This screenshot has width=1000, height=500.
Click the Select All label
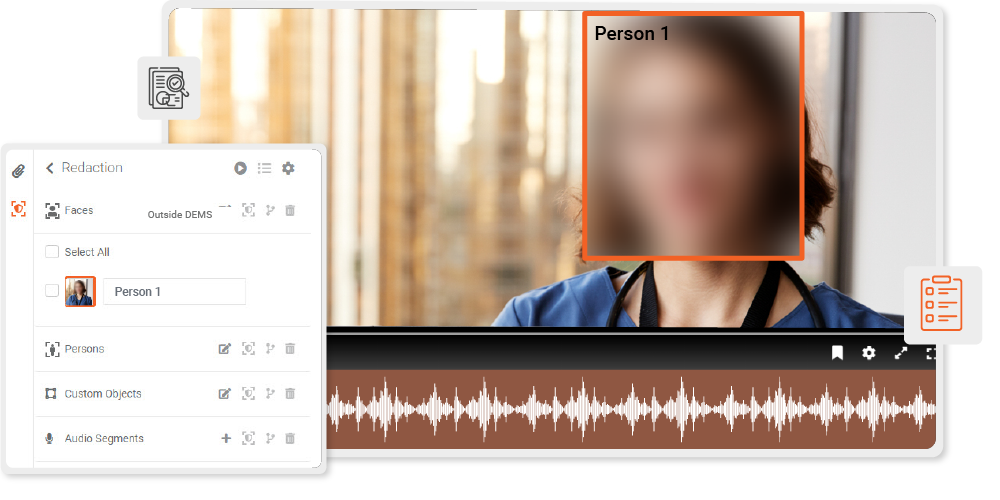click(x=87, y=252)
